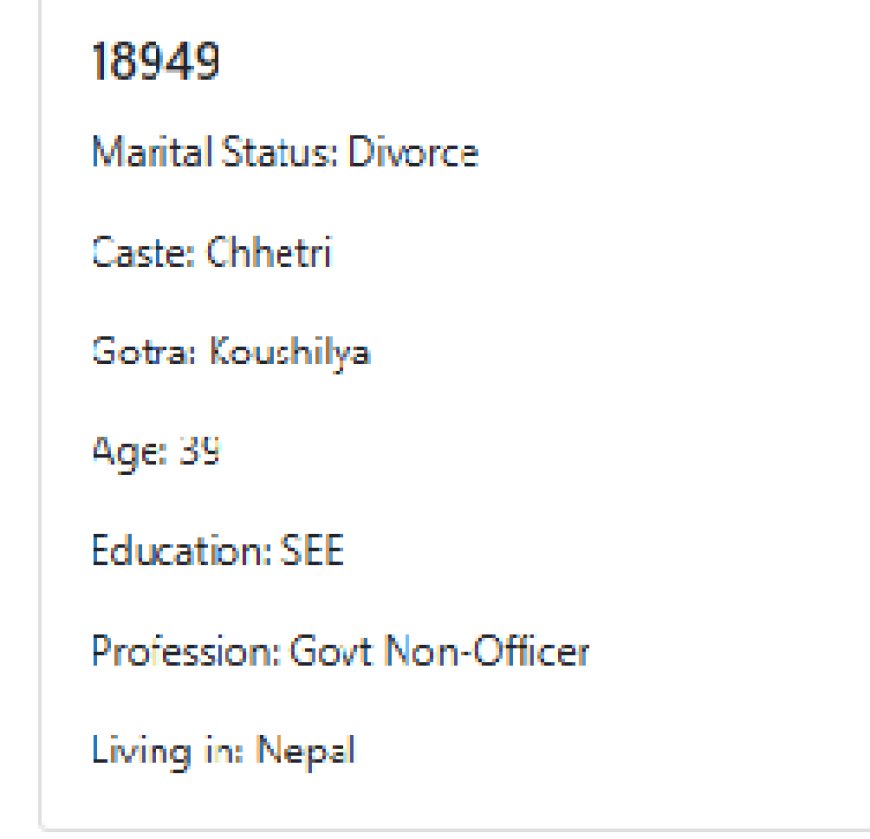Viewport: 870px width, 839px height.
Task: Select the Chhetri caste value
Action: [269, 252]
